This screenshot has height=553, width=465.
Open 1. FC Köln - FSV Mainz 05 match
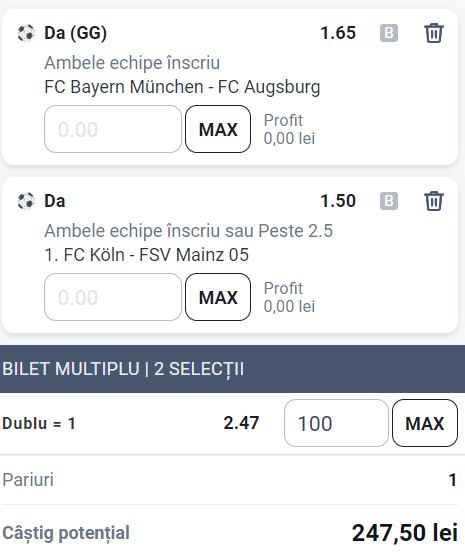tap(146, 255)
